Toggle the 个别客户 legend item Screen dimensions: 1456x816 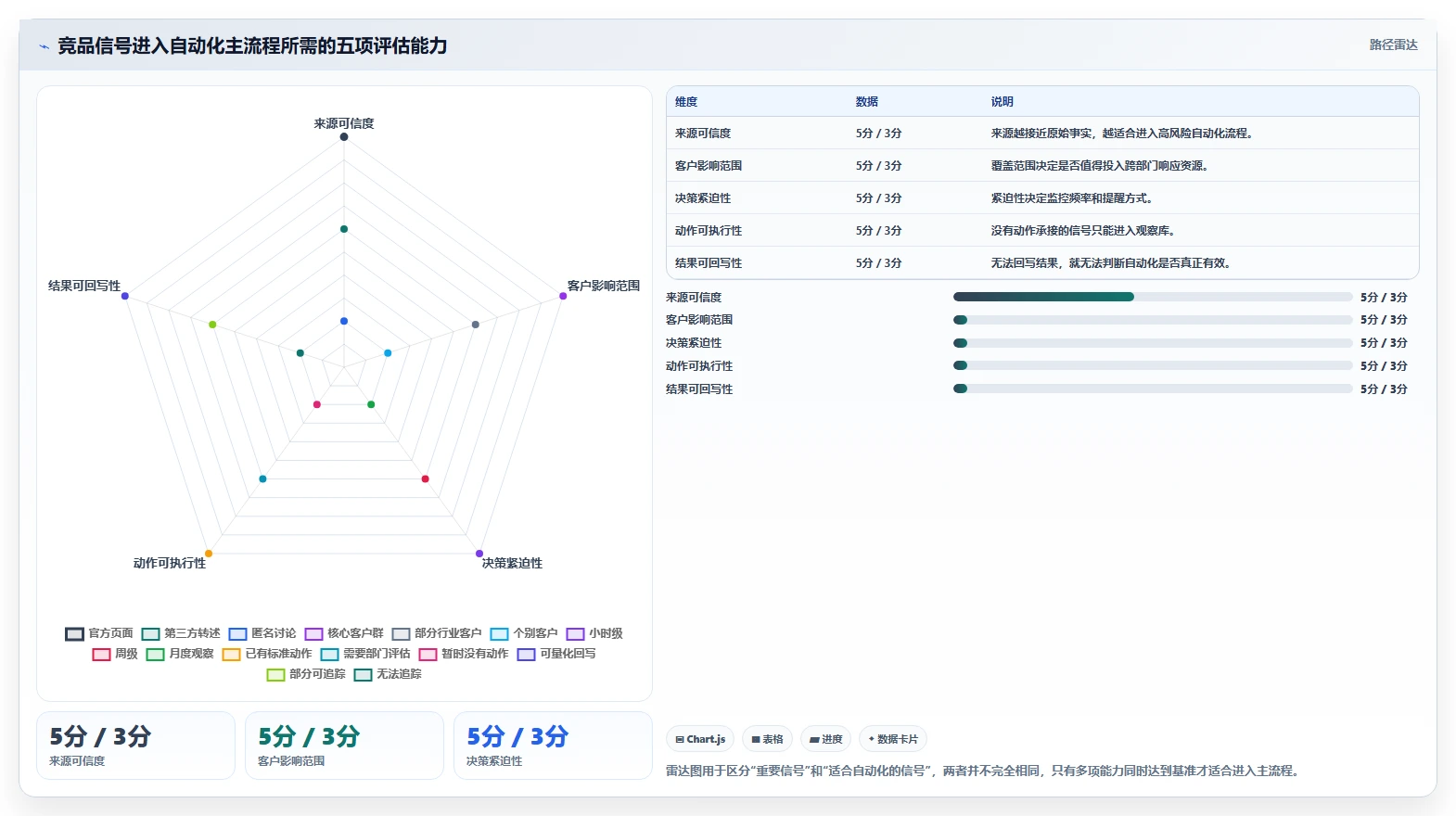[524, 633]
